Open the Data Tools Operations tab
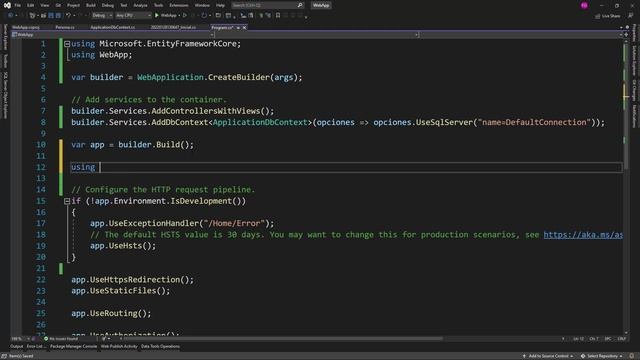 (x=160, y=347)
